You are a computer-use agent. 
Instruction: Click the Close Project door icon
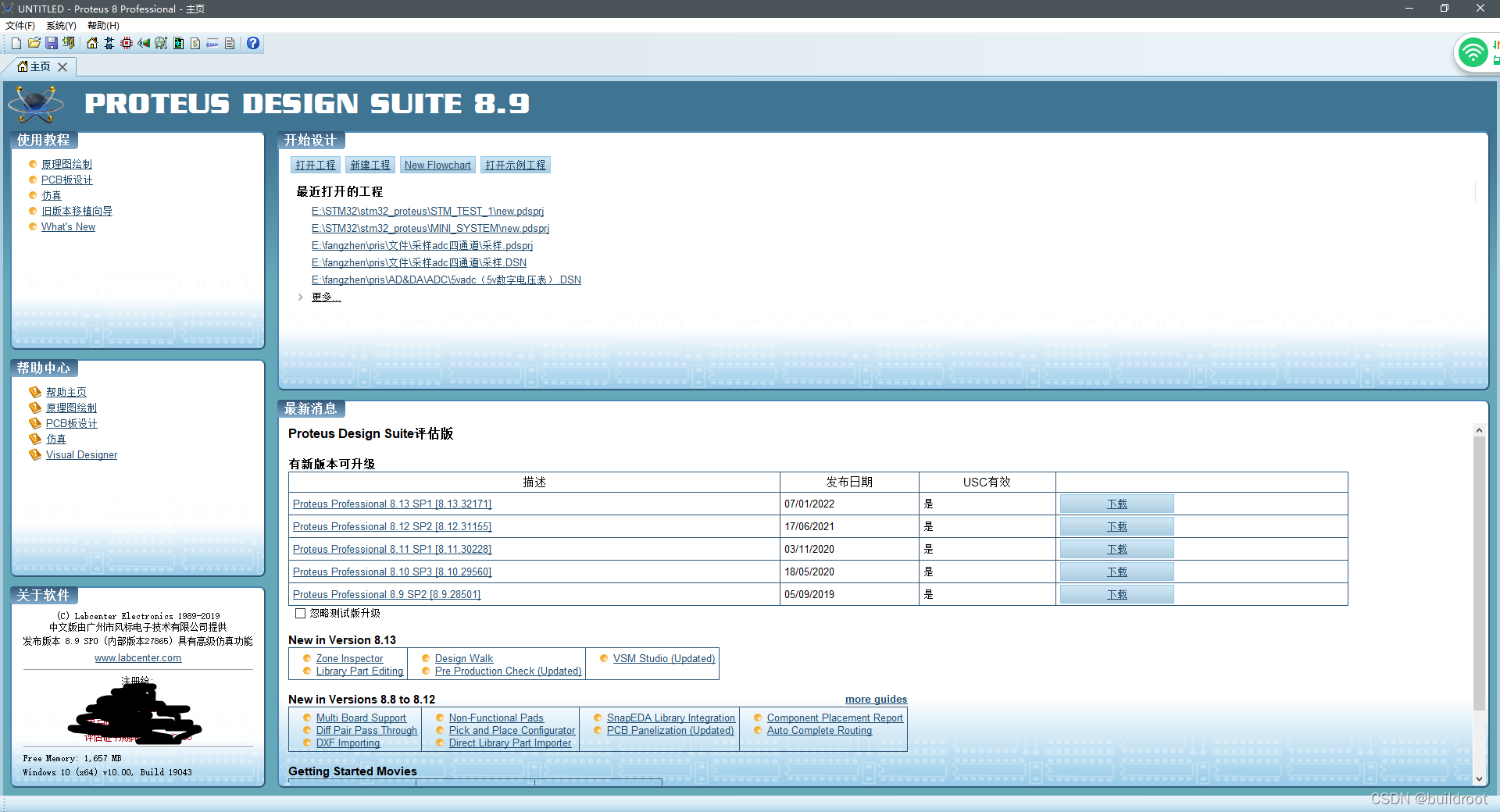coord(69,44)
